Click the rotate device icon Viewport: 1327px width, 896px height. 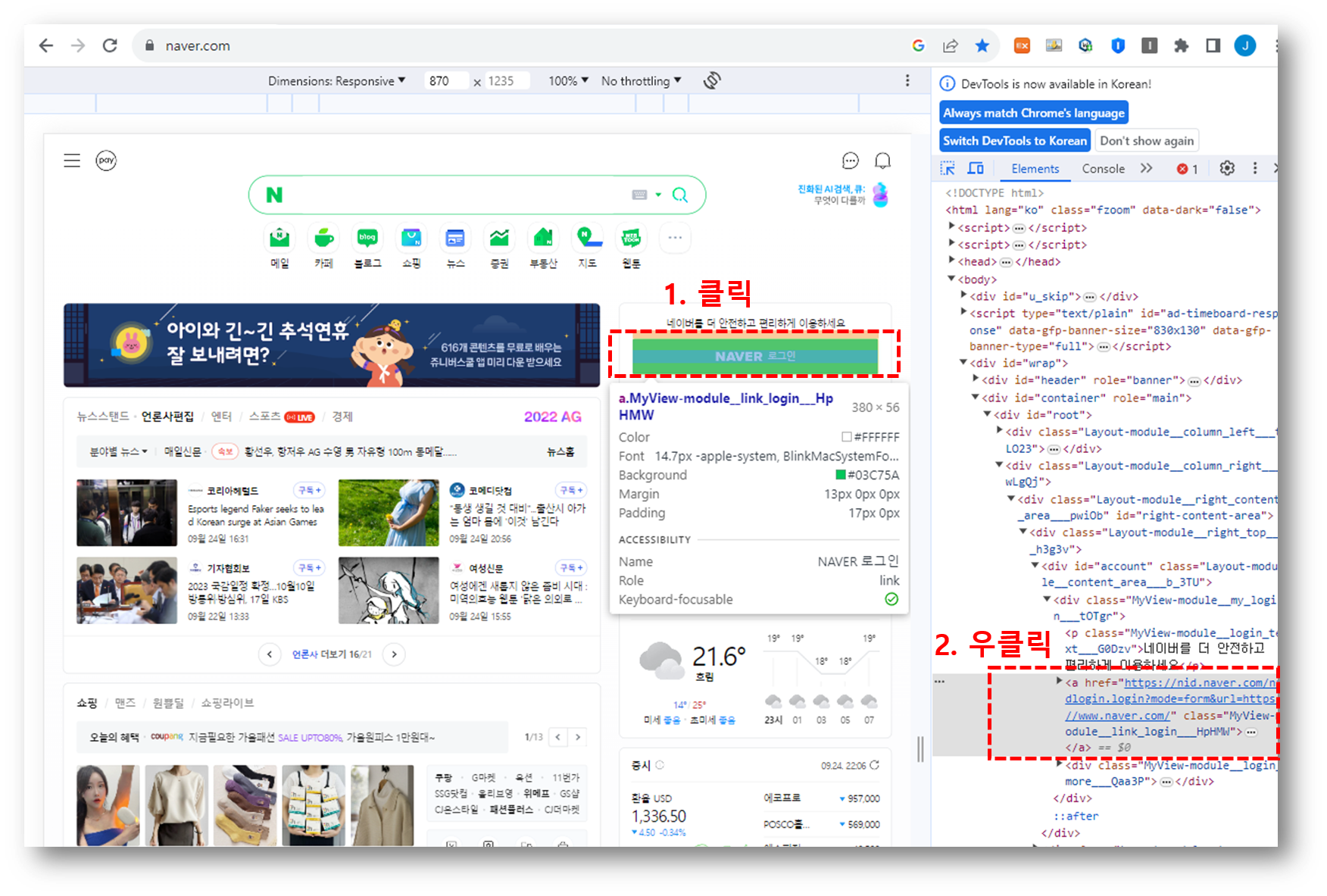(711, 80)
